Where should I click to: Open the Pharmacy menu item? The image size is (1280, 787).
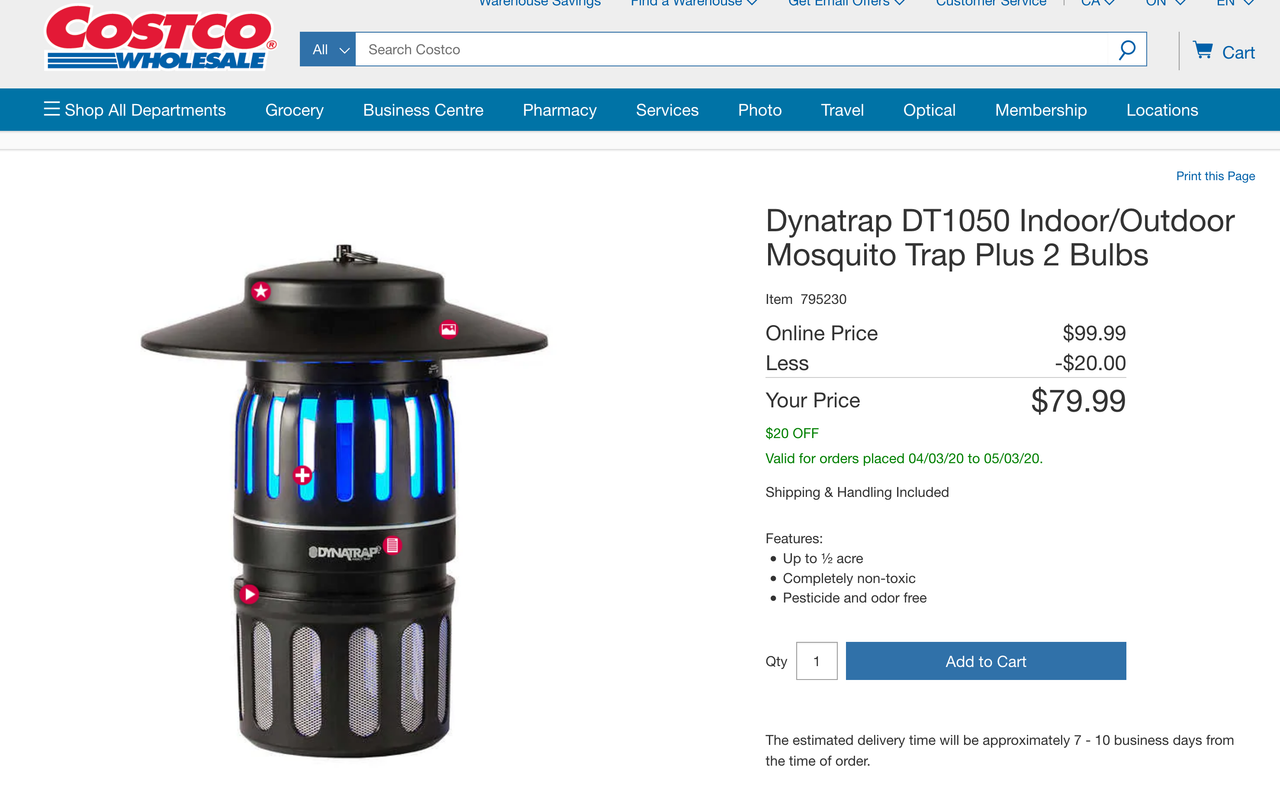(560, 110)
